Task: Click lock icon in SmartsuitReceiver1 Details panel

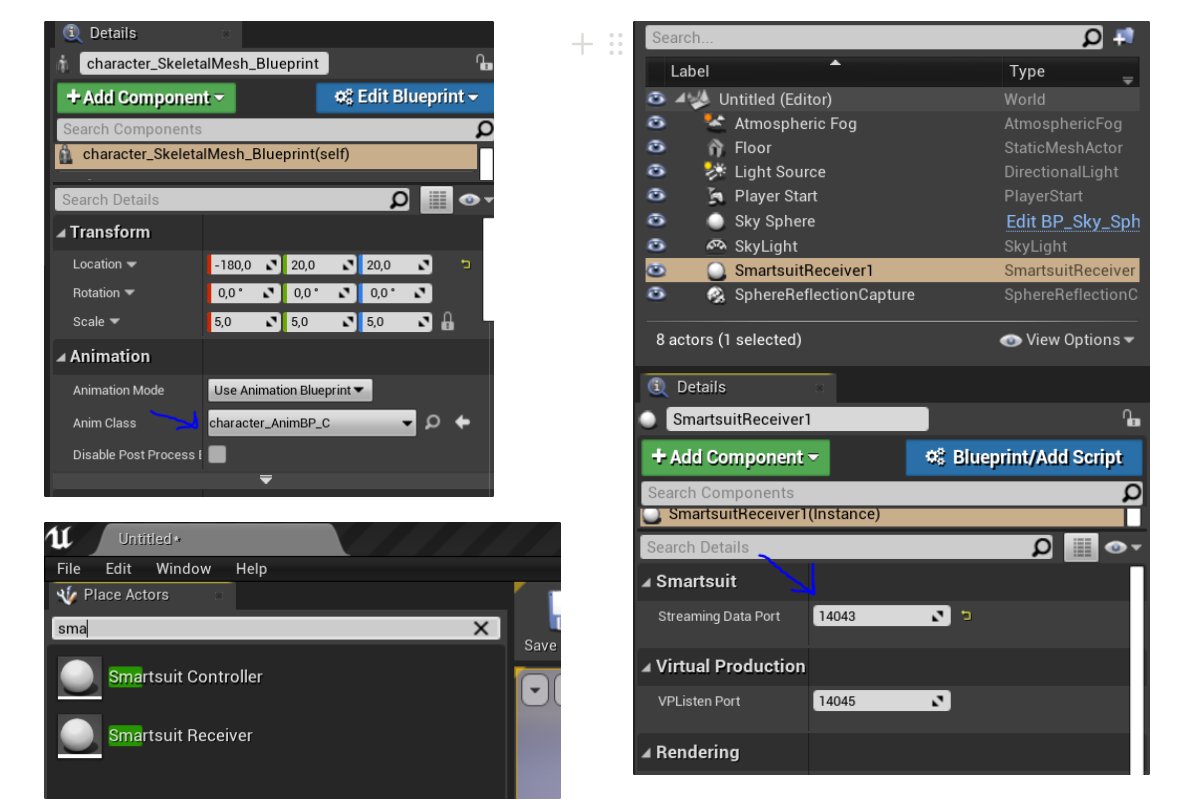Action: pyautogui.click(x=1131, y=418)
